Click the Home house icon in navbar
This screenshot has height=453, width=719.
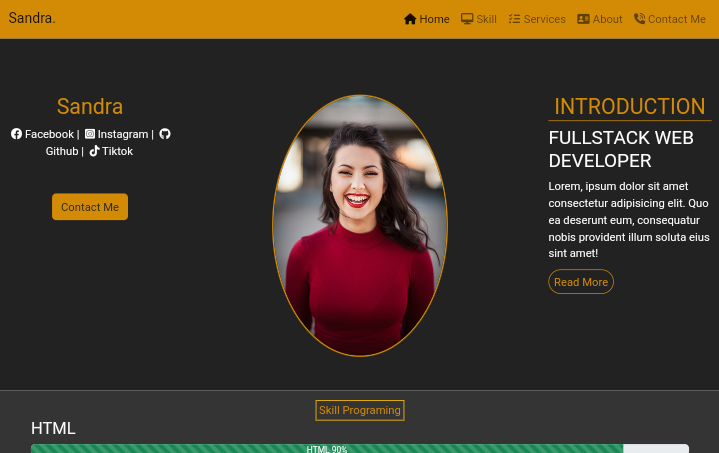[x=410, y=19]
